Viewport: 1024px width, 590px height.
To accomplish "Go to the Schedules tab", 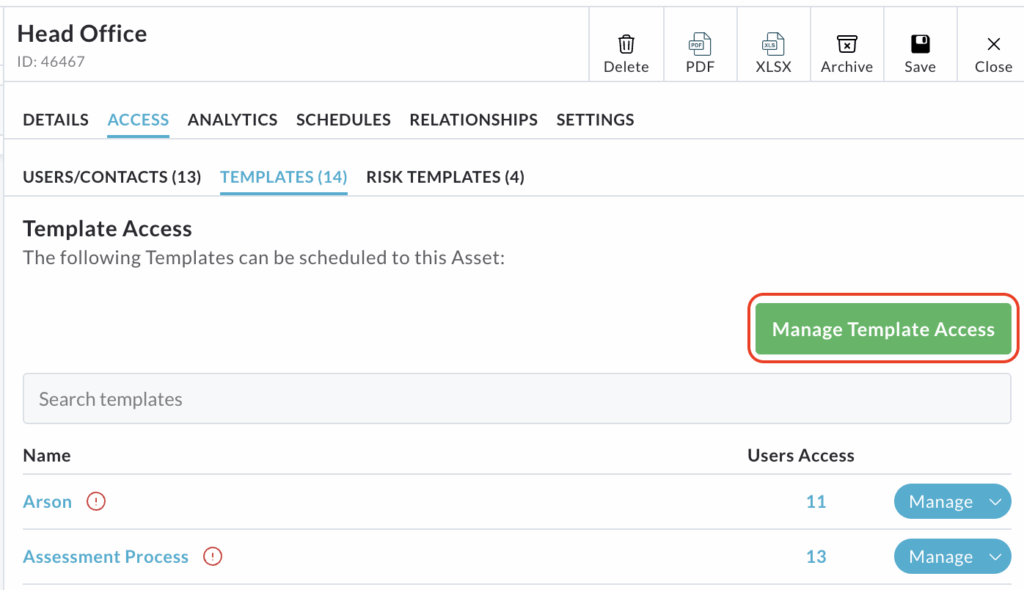I will (x=343, y=119).
